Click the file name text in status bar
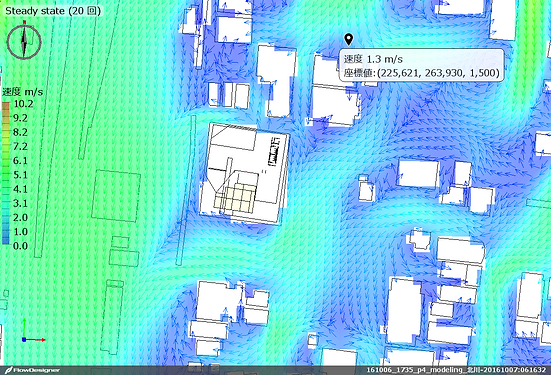The image size is (551, 375). click(456, 370)
